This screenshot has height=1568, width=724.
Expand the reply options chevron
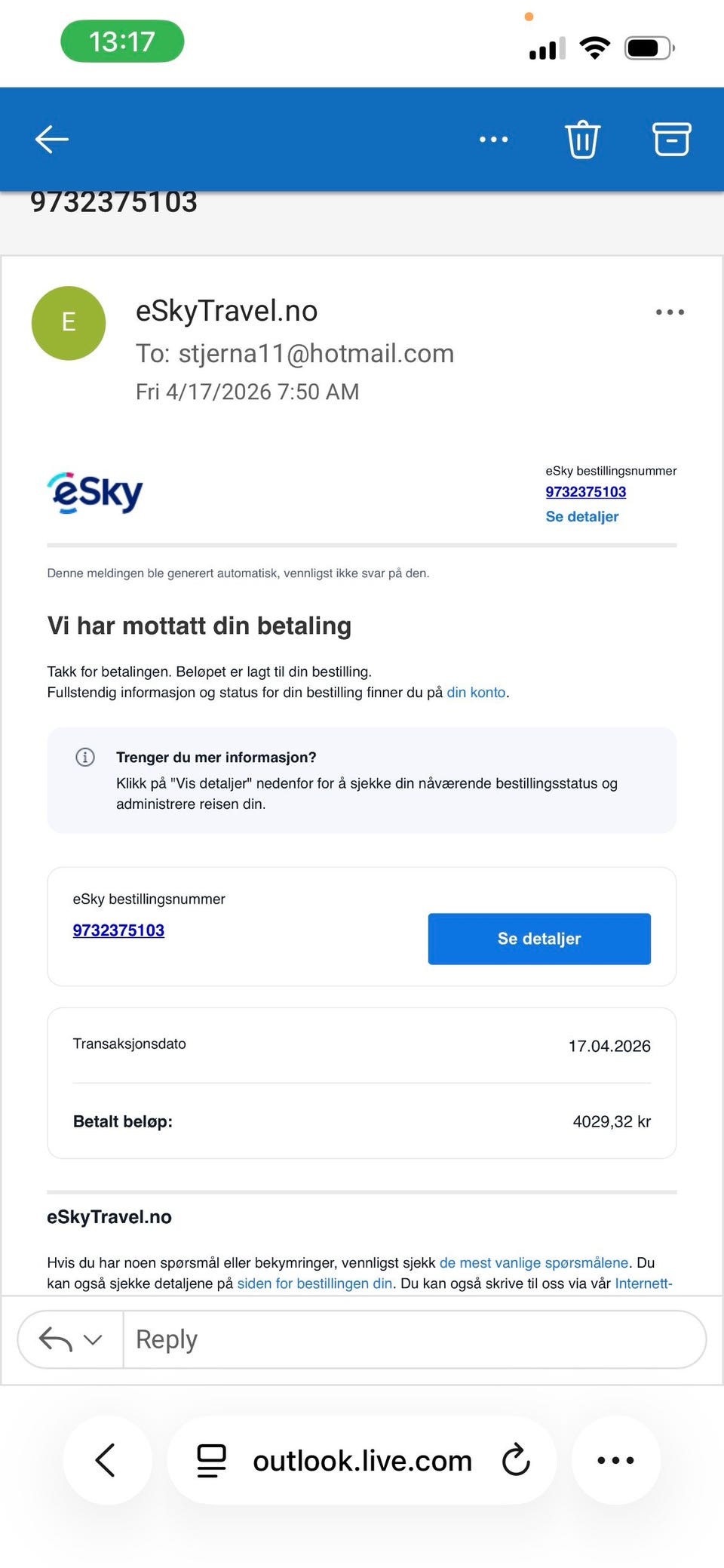(x=93, y=1339)
